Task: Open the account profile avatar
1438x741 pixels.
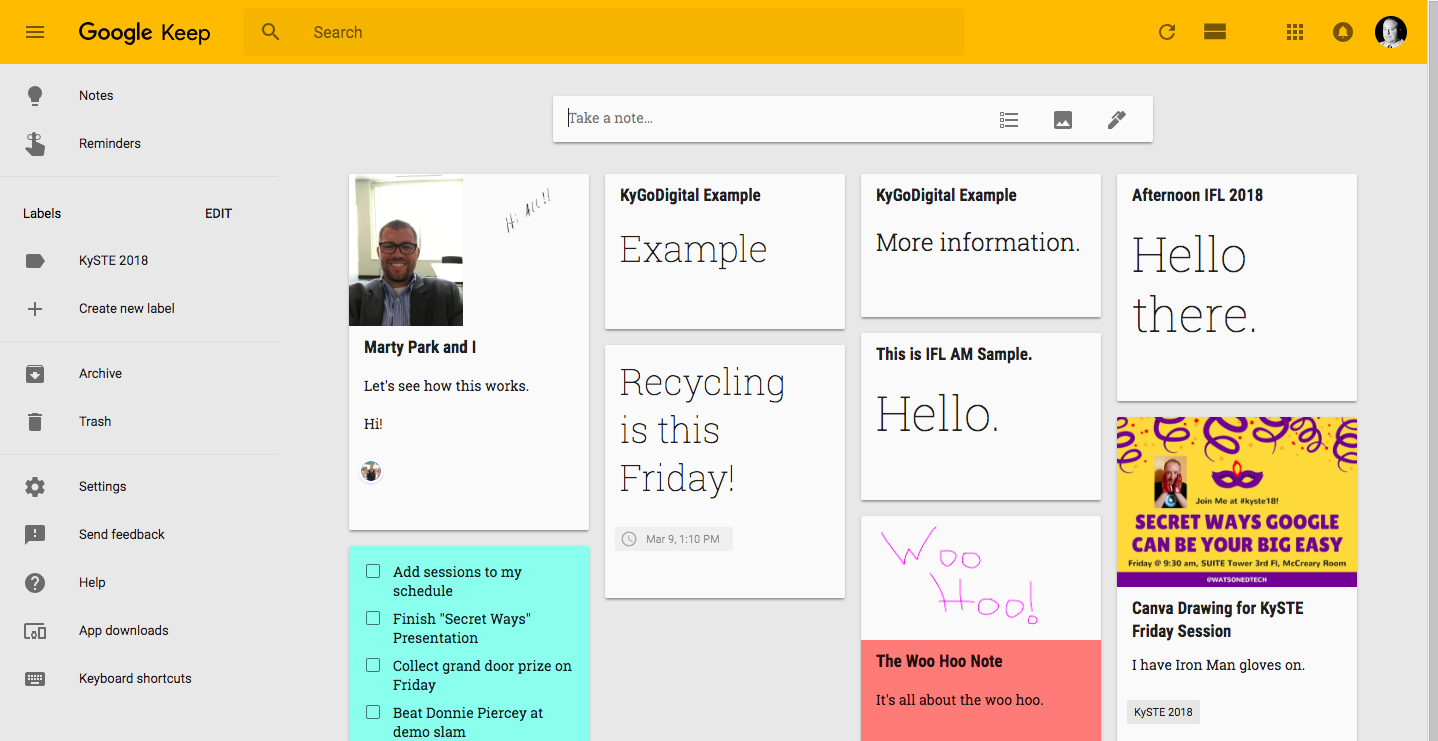Action: tap(1391, 32)
